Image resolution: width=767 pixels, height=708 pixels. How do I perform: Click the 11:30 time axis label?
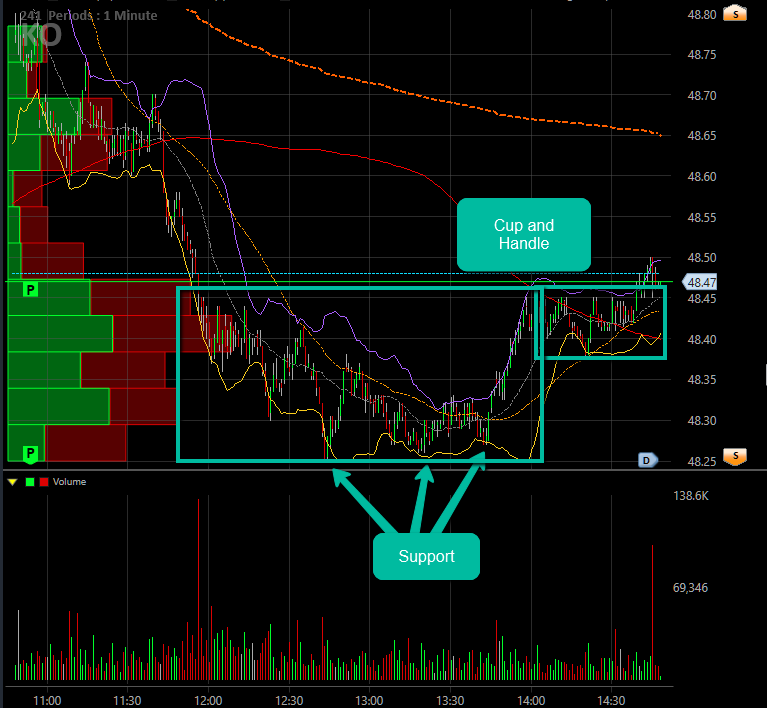coord(127,701)
